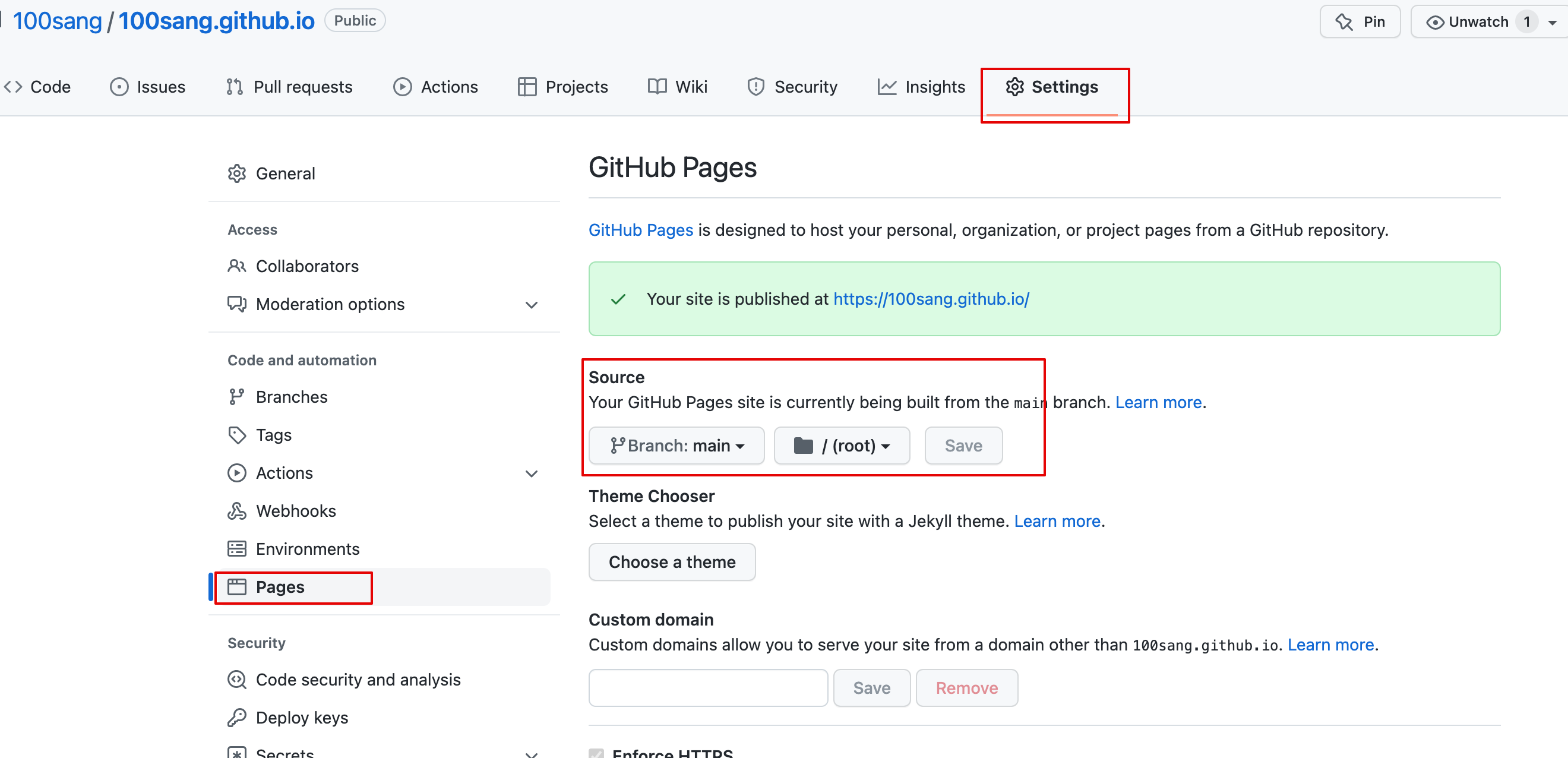Click the Tags icon in sidebar

point(237,435)
